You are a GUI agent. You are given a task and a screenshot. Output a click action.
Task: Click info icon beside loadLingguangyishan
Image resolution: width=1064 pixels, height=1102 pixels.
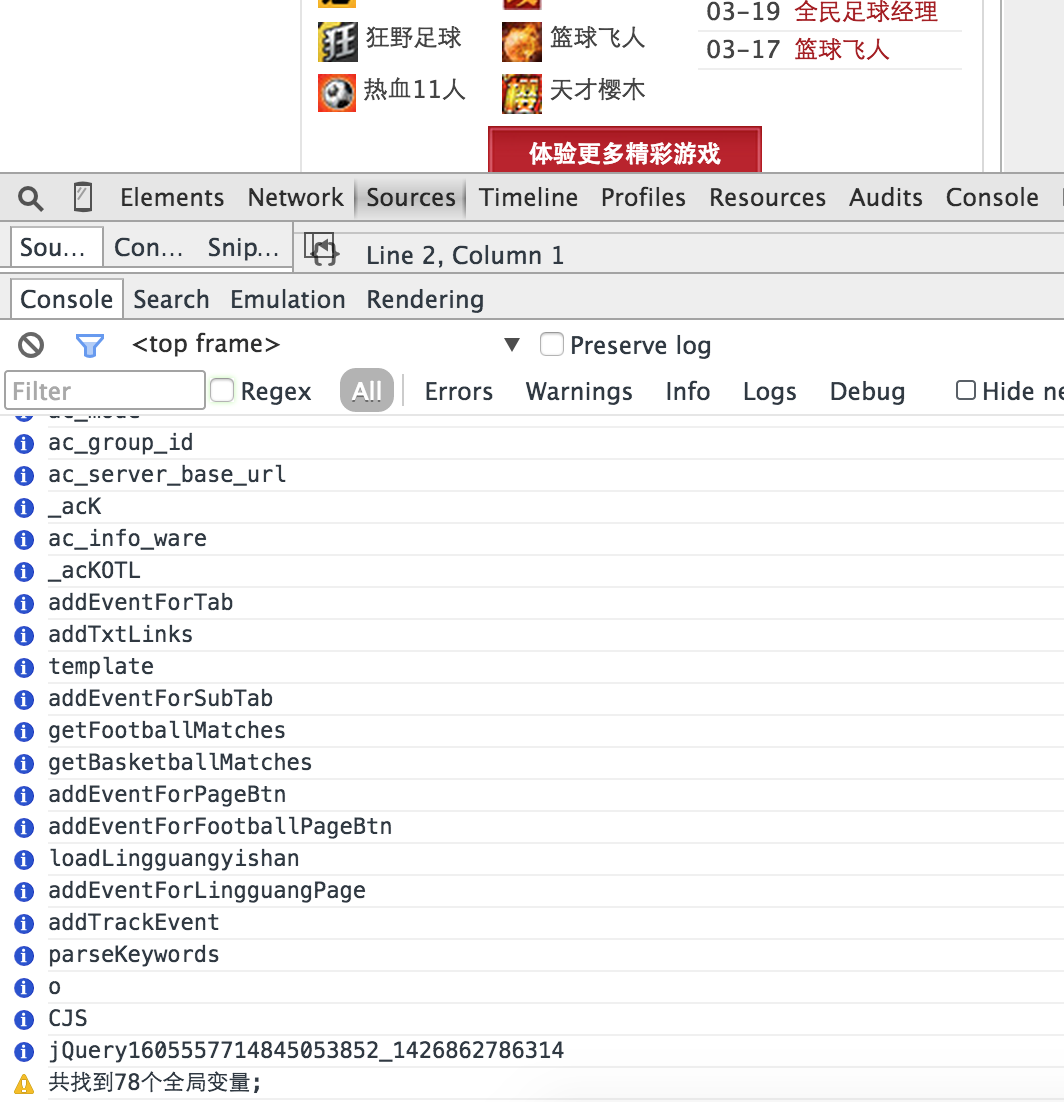pyautogui.click(x=24, y=859)
